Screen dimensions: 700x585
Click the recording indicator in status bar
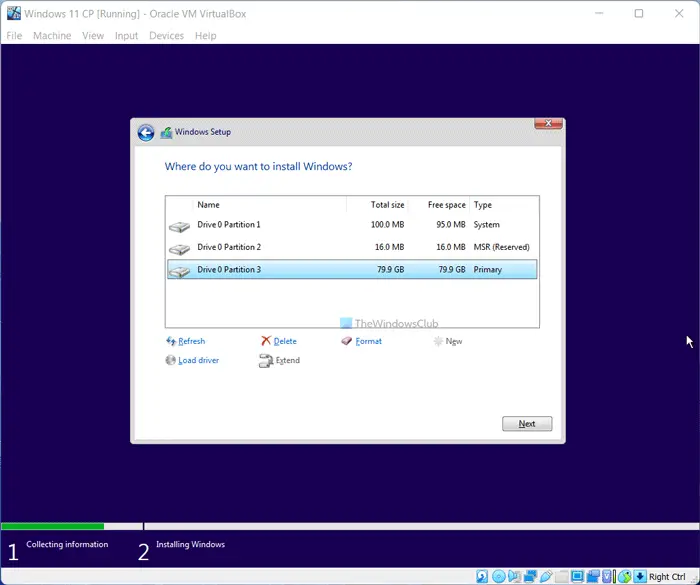(x=593, y=577)
